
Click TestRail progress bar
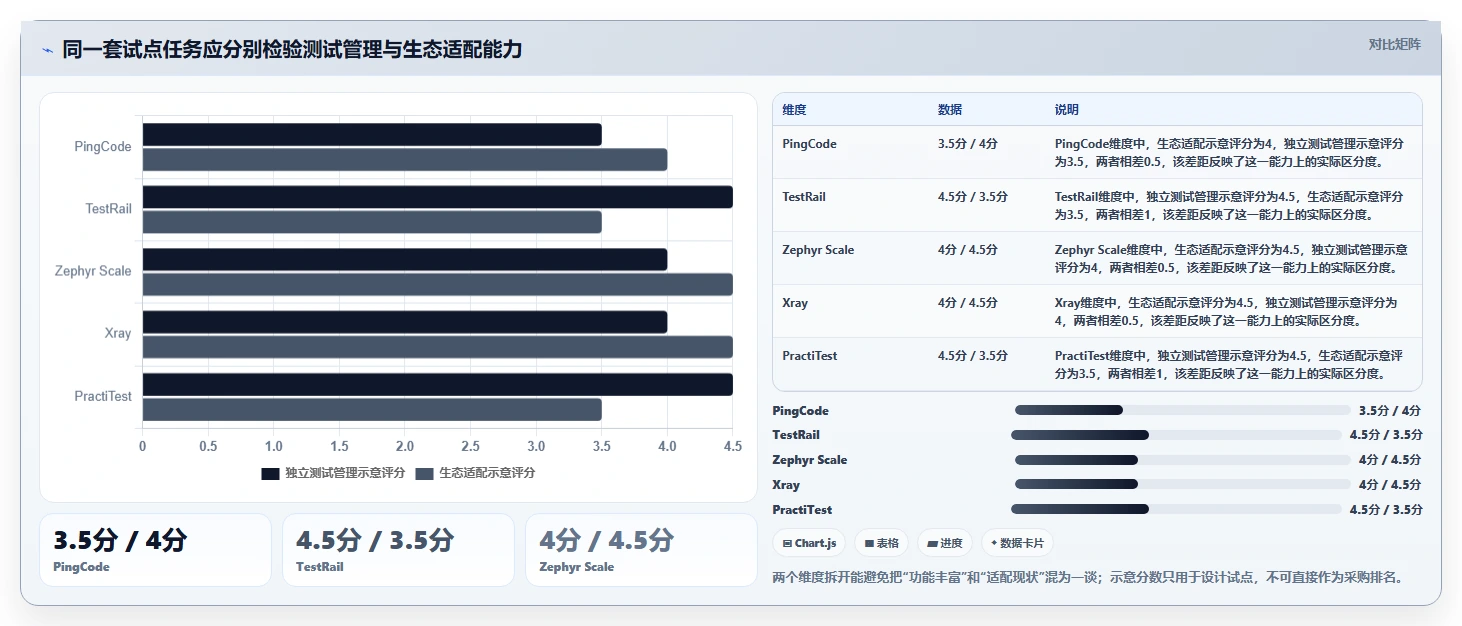1176,435
